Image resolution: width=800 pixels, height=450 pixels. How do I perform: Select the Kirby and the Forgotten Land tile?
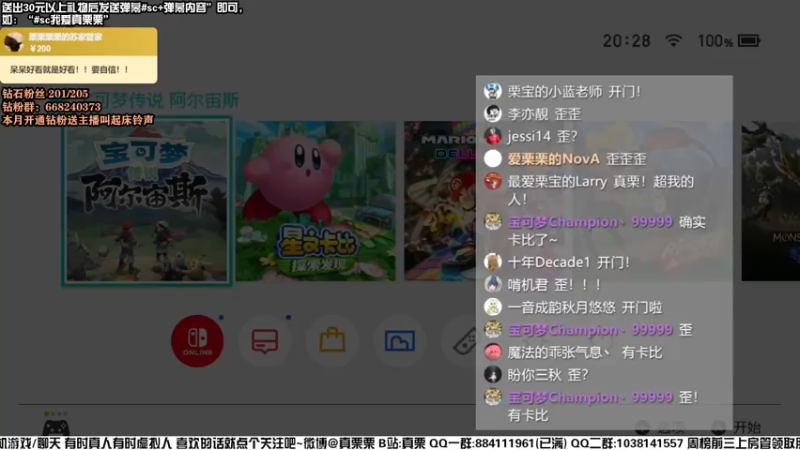coord(315,201)
